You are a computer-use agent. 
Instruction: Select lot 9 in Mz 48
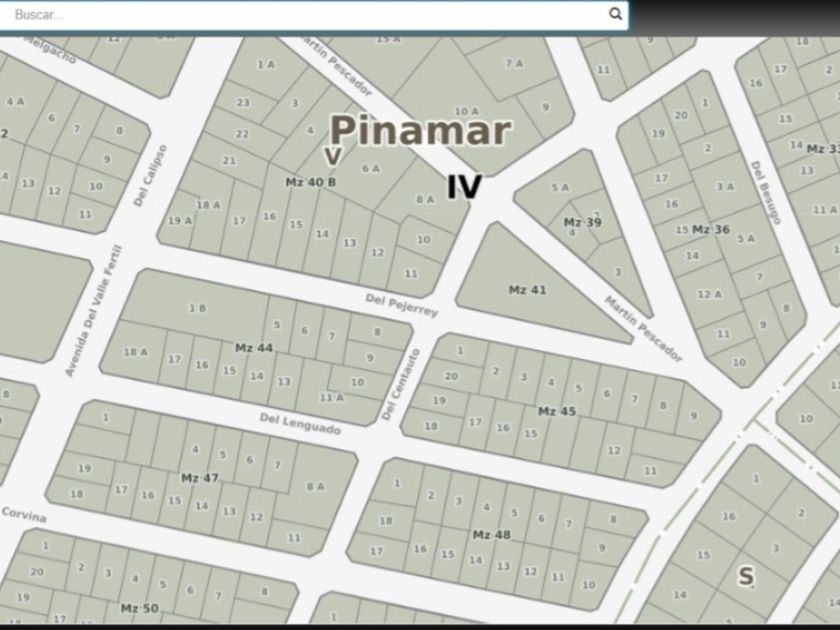tap(602, 548)
